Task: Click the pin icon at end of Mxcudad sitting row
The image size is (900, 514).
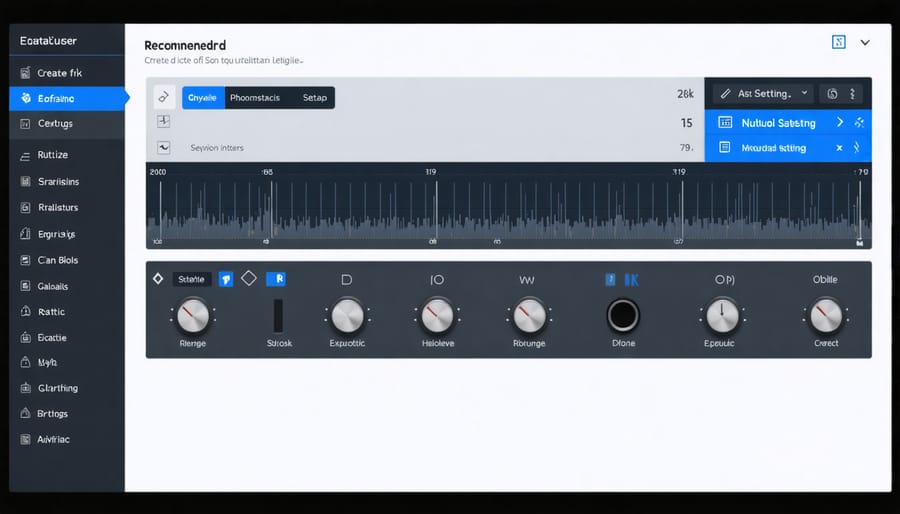Action: coord(856,147)
